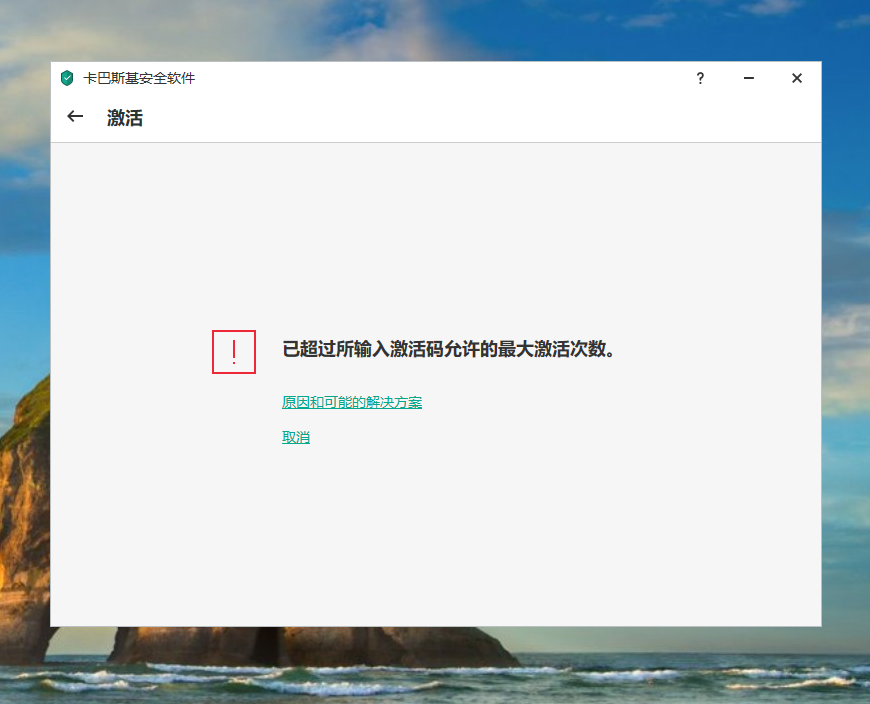The image size is (870, 704).
Task: Click the 激活 page heading
Action: (125, 118)
